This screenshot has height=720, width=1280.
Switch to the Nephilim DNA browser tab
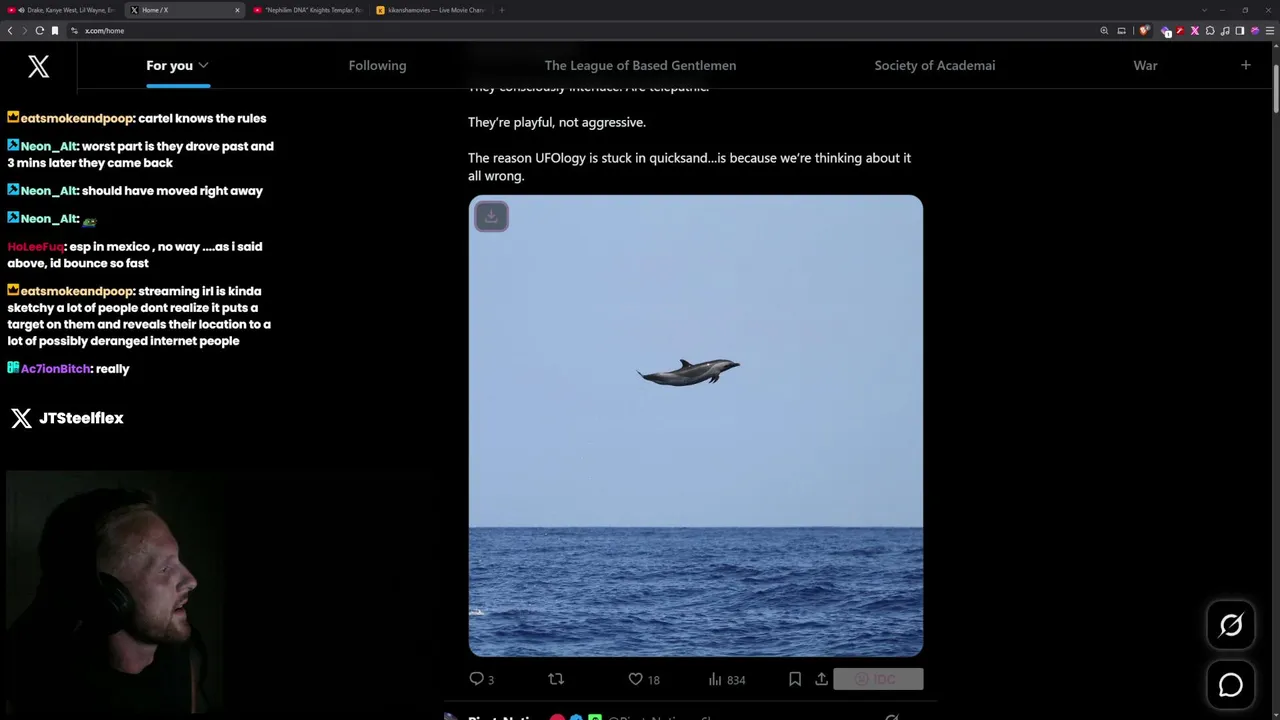(x=308, y=10)
